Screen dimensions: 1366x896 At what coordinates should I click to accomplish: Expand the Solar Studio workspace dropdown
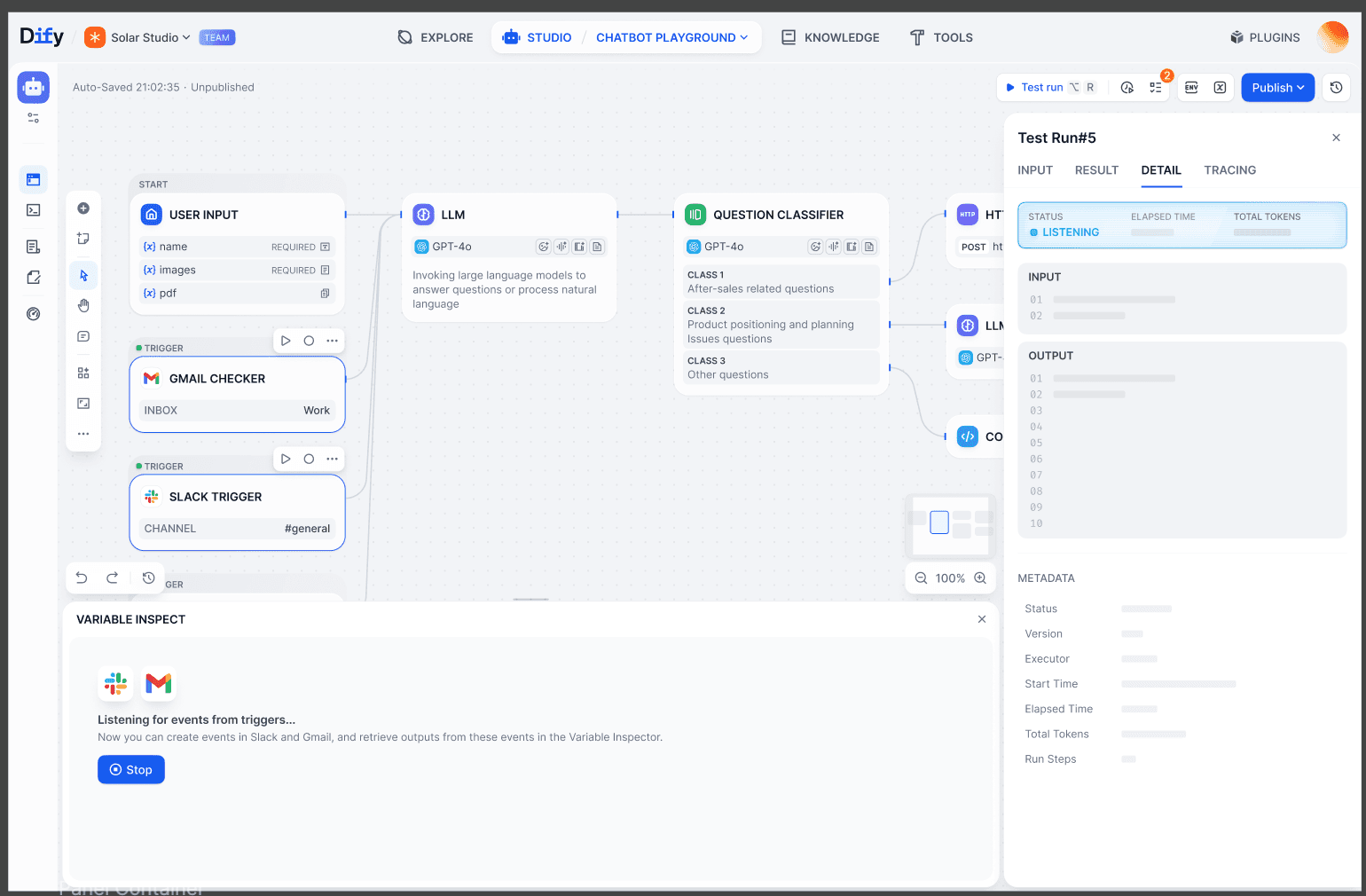[150, 37]
